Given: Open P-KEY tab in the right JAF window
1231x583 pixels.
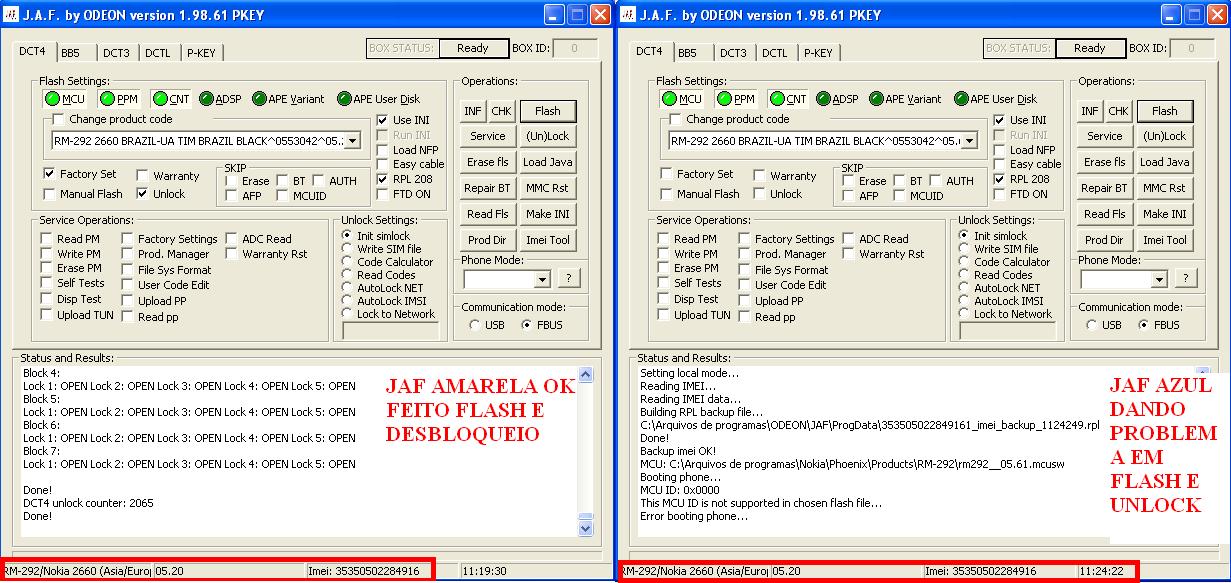Looking at the screenshot, I should [818, 53].
